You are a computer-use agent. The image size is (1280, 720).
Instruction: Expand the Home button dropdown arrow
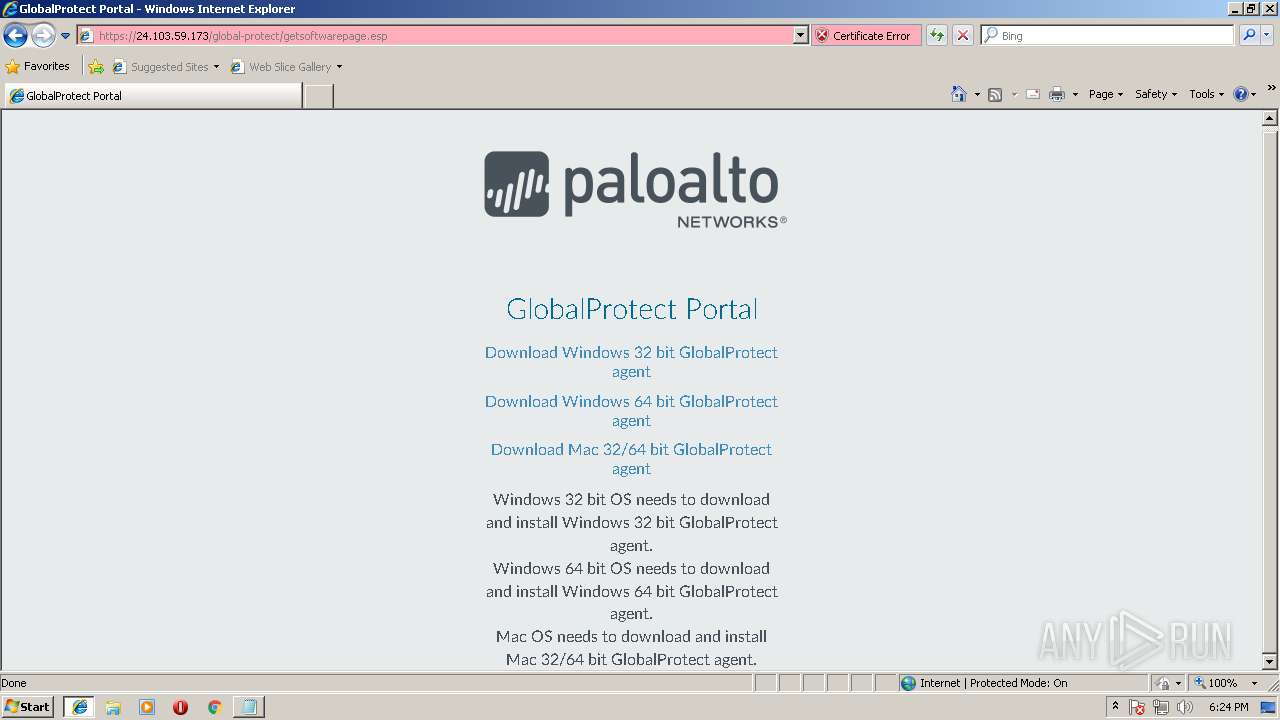tap(977, 94)
